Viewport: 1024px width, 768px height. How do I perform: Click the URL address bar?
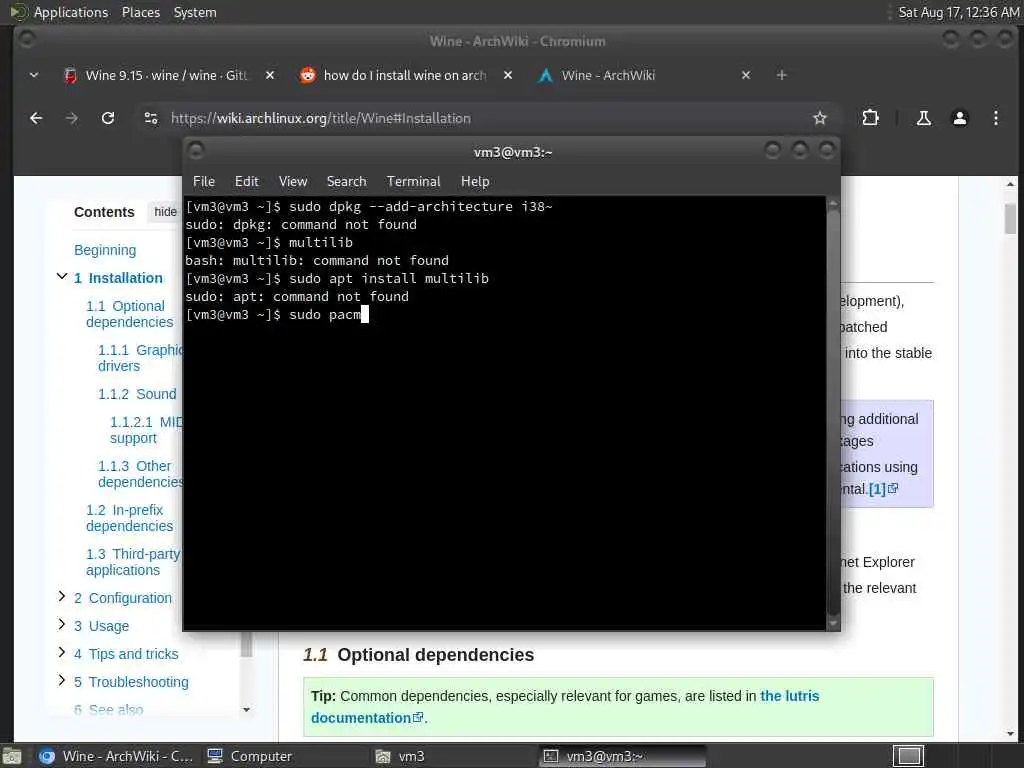(x=483, y=118)
